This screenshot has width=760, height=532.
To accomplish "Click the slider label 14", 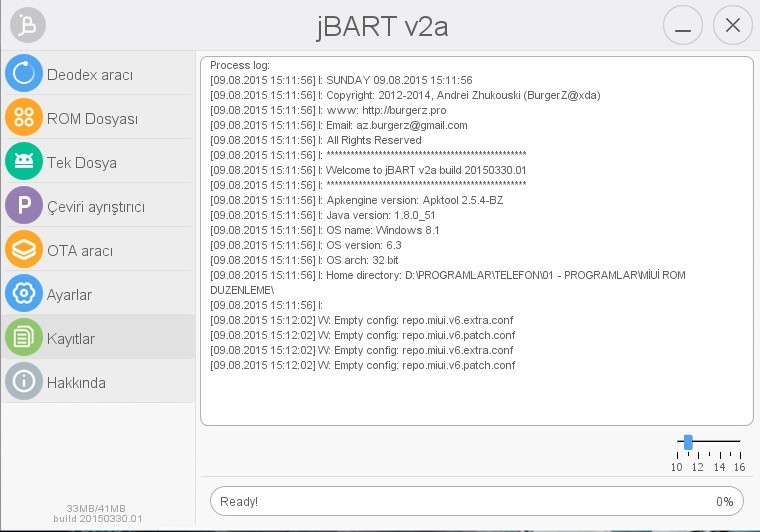I will tap(719, 467).
